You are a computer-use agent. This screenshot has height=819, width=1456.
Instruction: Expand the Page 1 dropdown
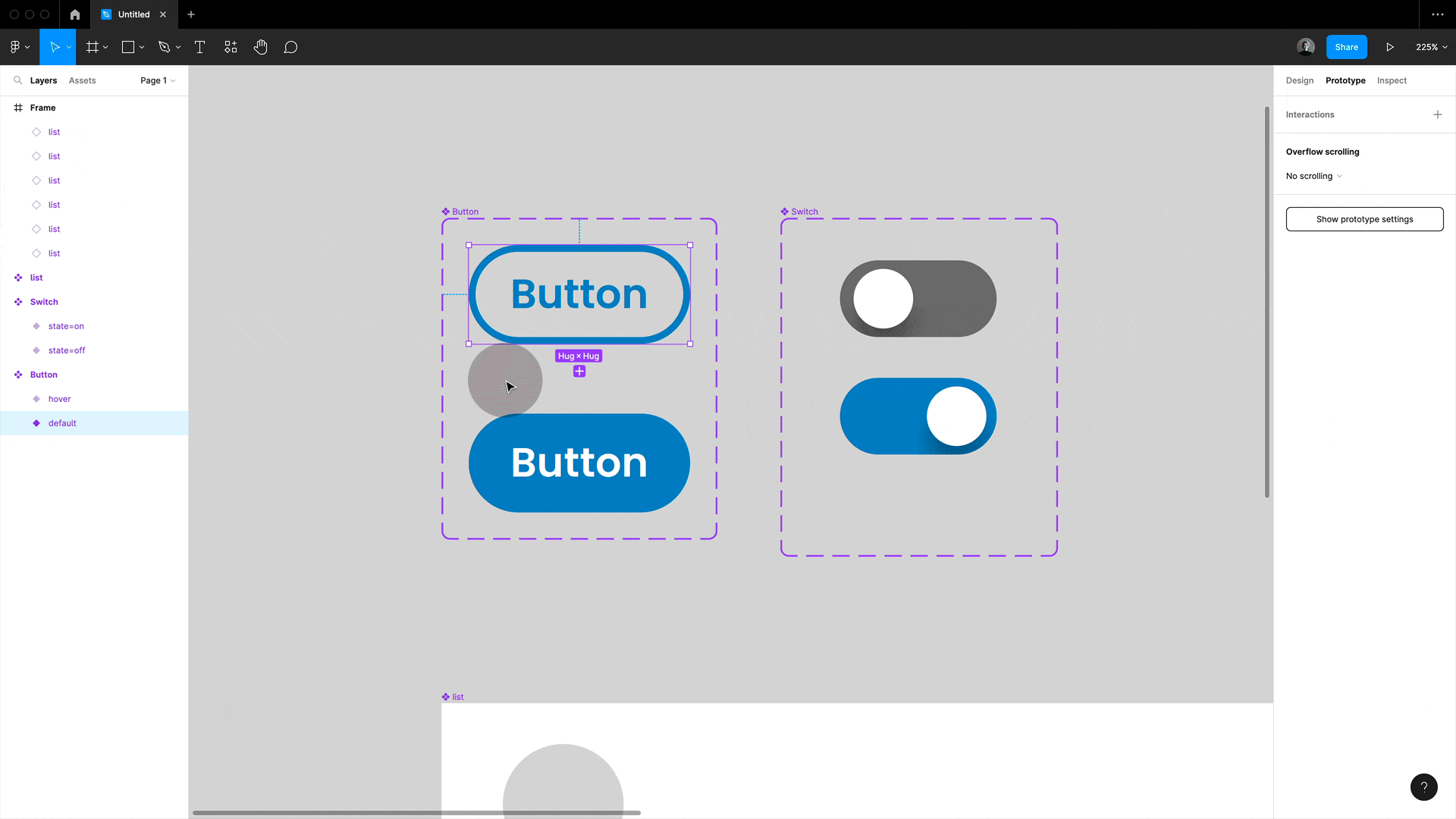(x=158, y=80)
